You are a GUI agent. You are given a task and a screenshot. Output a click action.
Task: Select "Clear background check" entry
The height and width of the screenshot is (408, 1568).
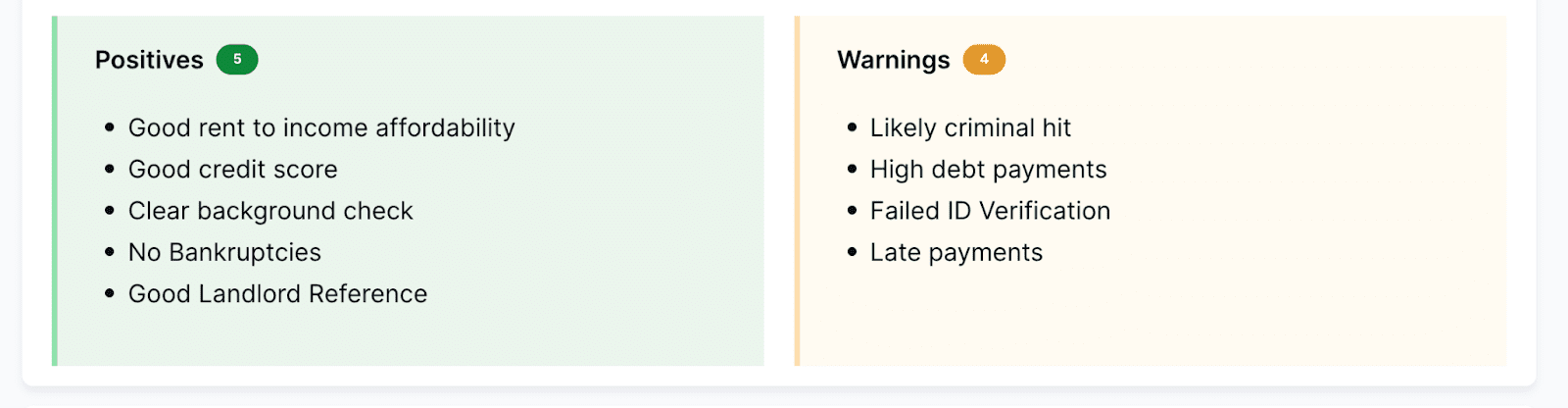tap(270, 211)
